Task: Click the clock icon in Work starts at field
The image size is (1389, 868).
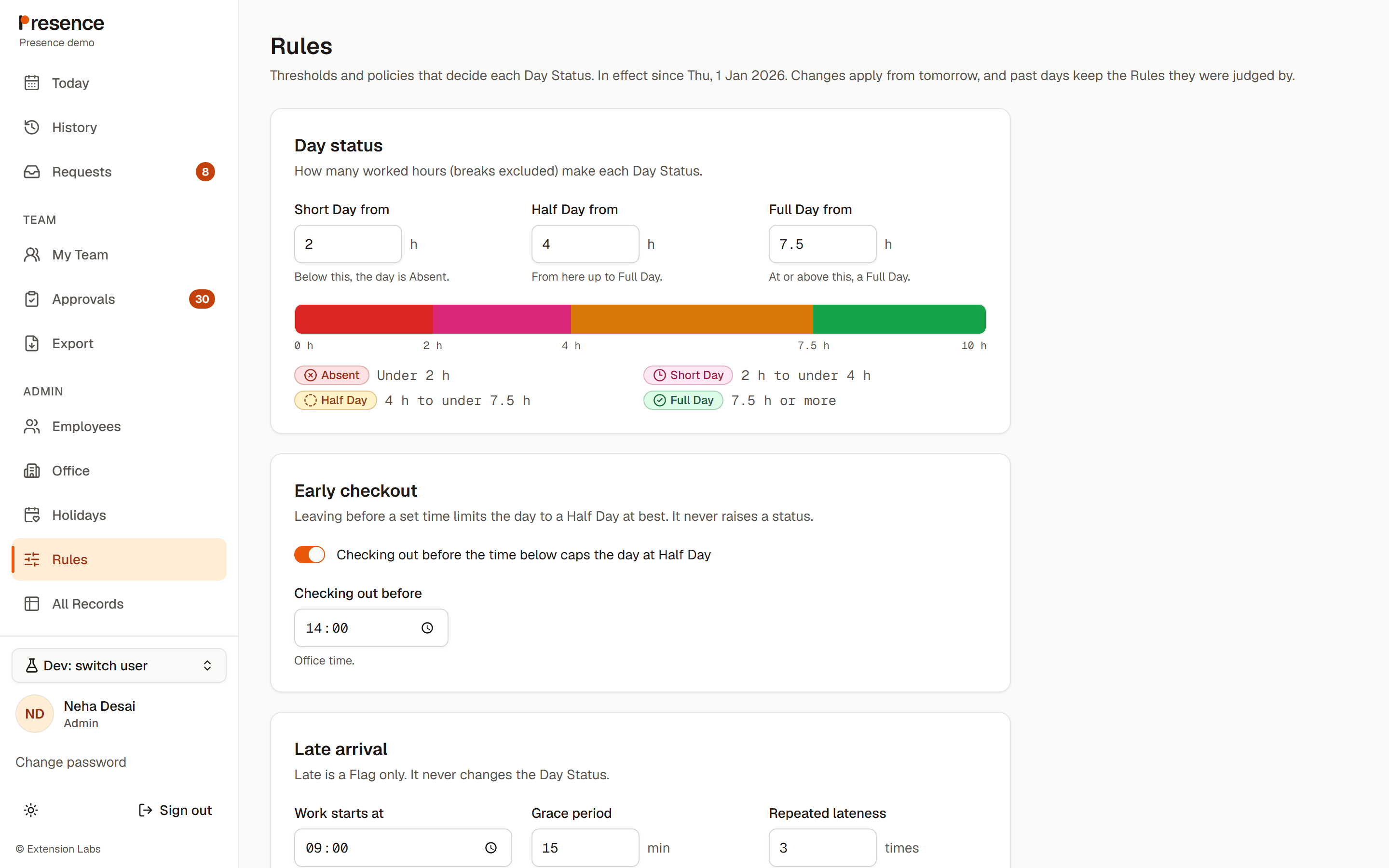Action: click(x=491, y=848)
